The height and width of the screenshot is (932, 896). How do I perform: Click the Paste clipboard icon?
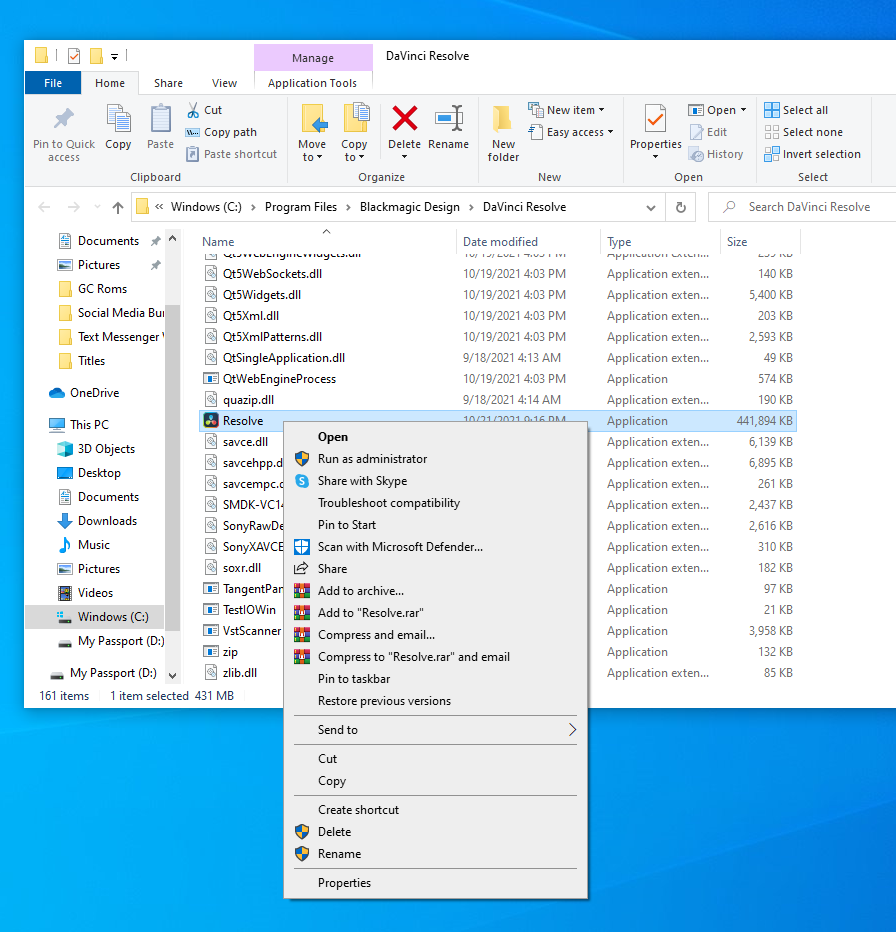click(x=161, y=118)
